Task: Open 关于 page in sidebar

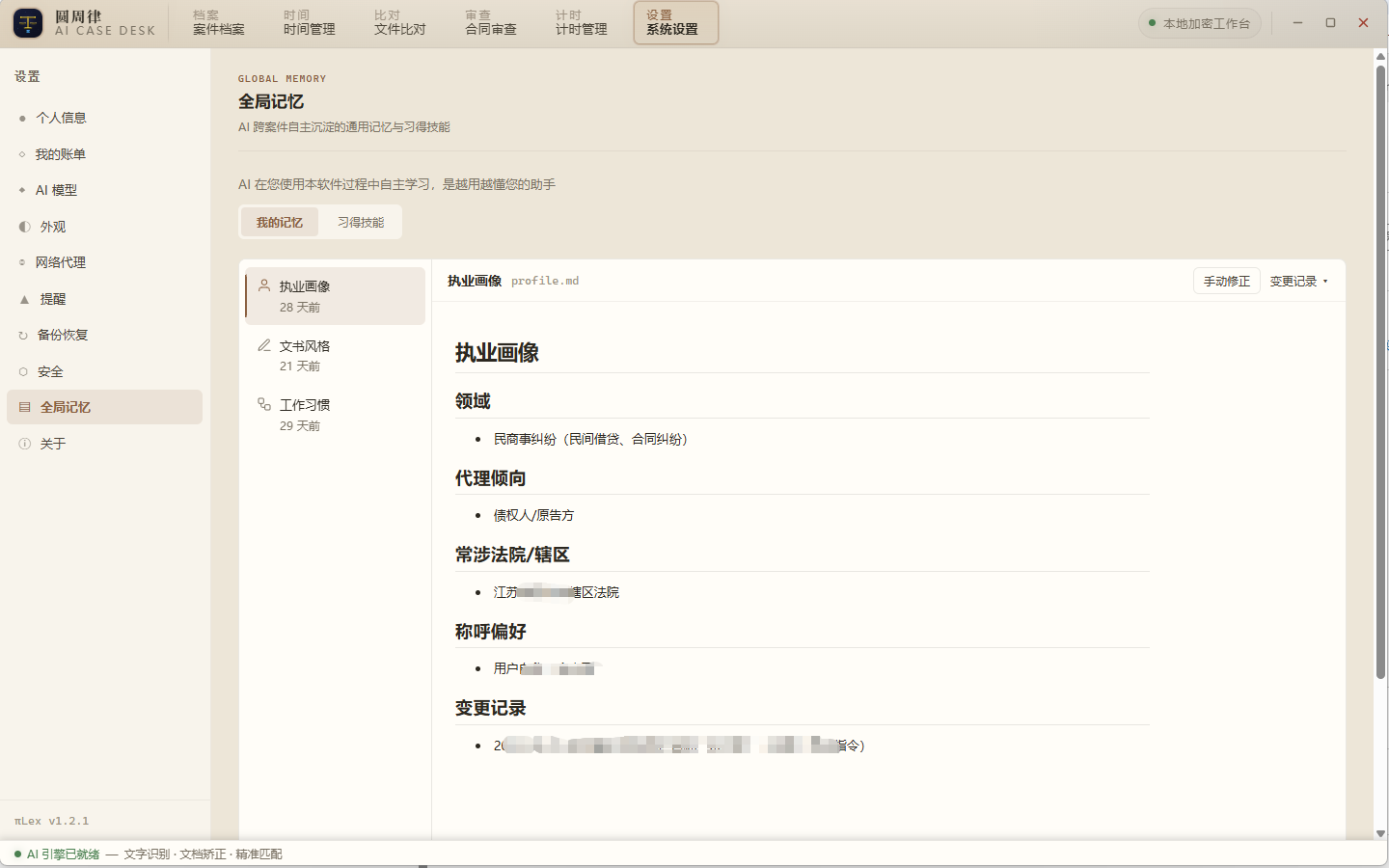Action: click(x=104, y=444)
